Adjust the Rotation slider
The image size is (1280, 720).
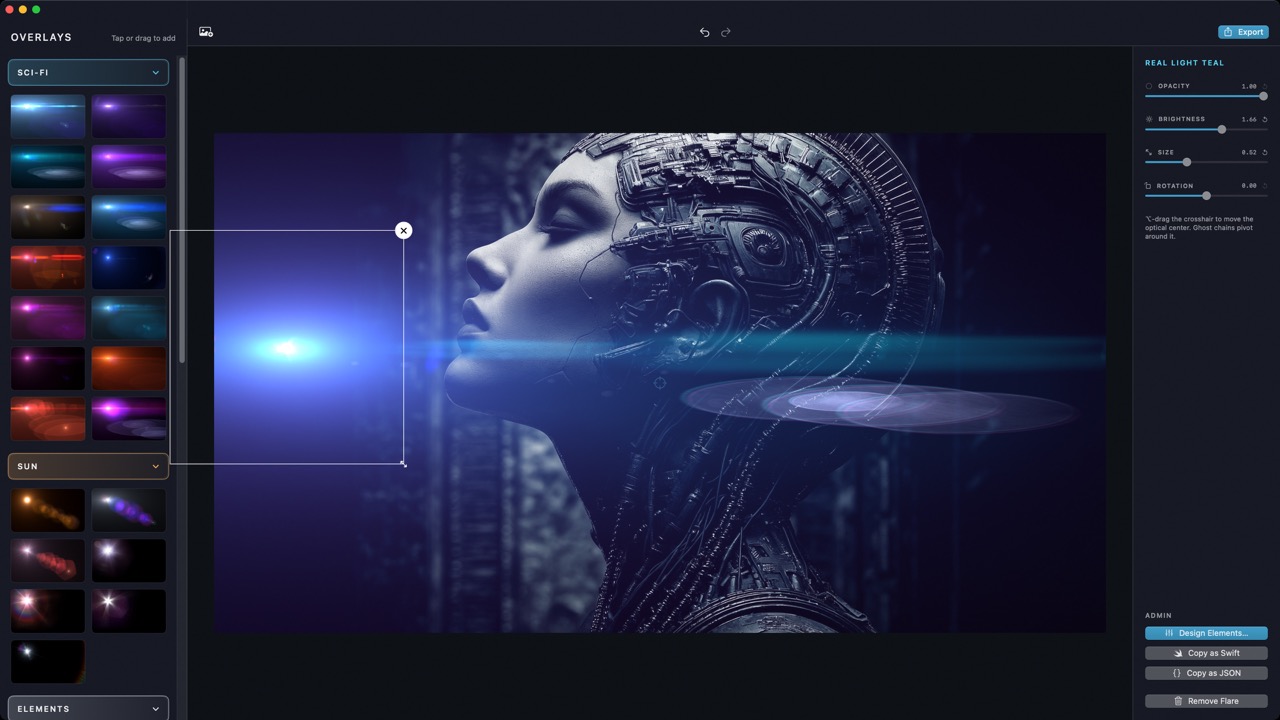point(1206,196)
